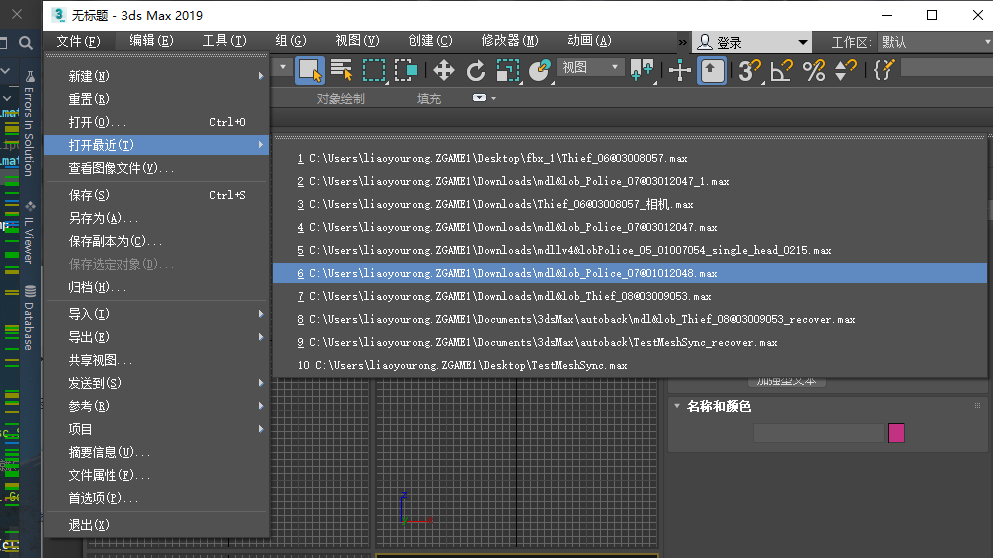Open the 组(G) menu
993x558 pixels.
291,41
